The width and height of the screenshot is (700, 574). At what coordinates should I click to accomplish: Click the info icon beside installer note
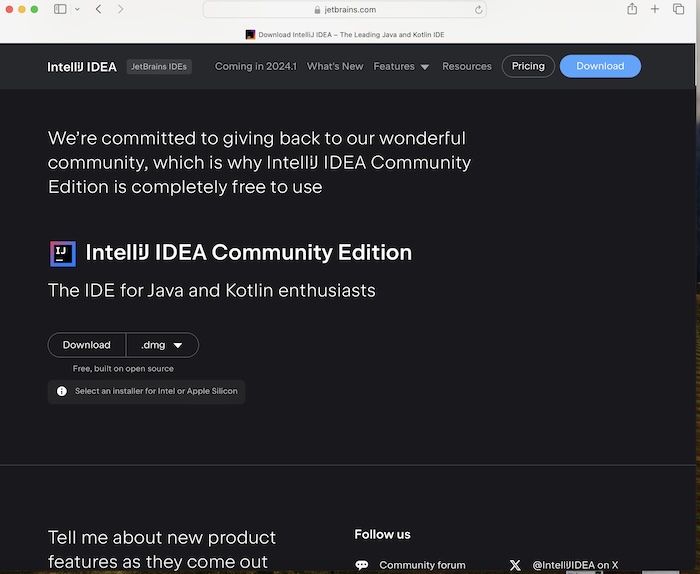[62, 391]
